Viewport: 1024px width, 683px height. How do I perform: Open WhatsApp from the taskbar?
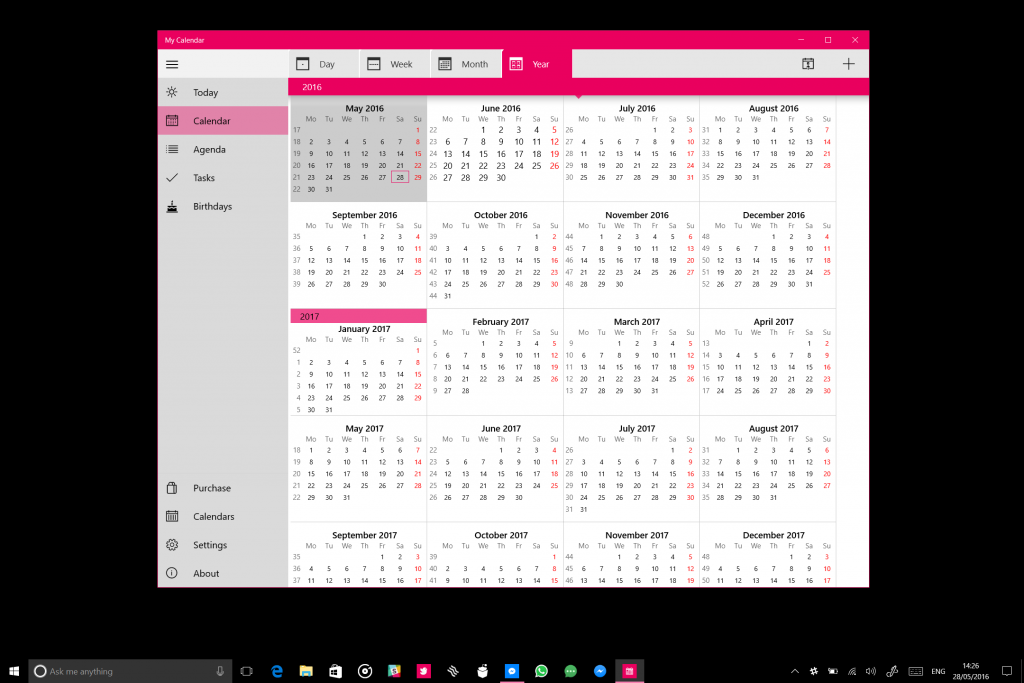(541, 671)
